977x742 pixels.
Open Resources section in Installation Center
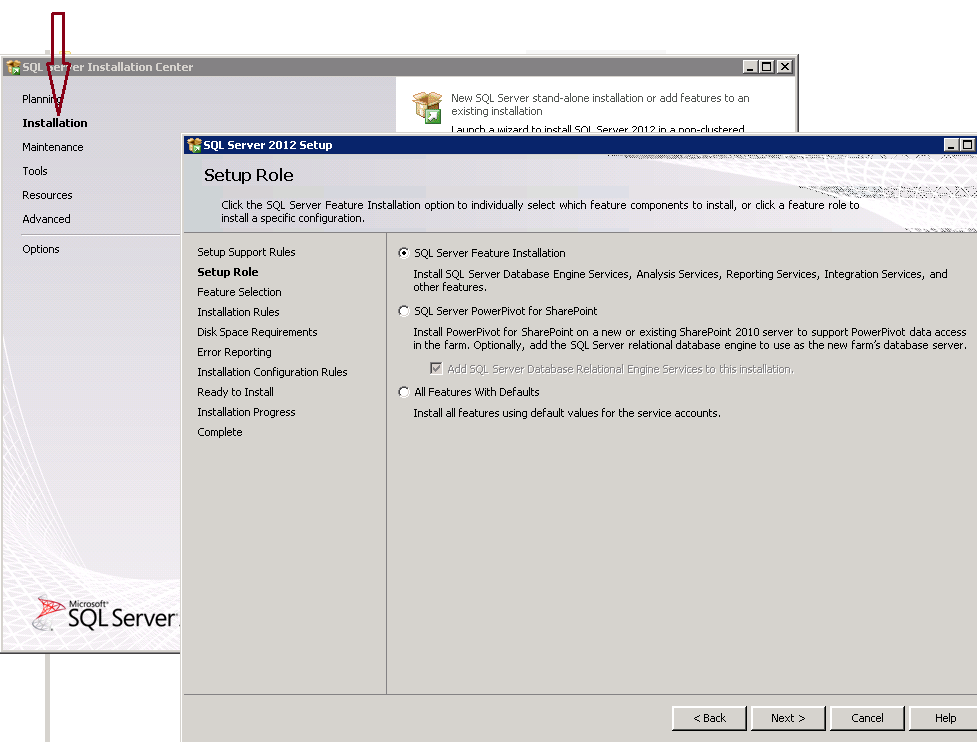47,195
